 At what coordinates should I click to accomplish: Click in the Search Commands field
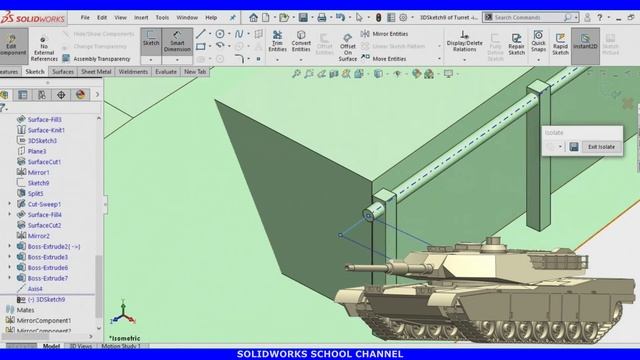click(530, 18)
